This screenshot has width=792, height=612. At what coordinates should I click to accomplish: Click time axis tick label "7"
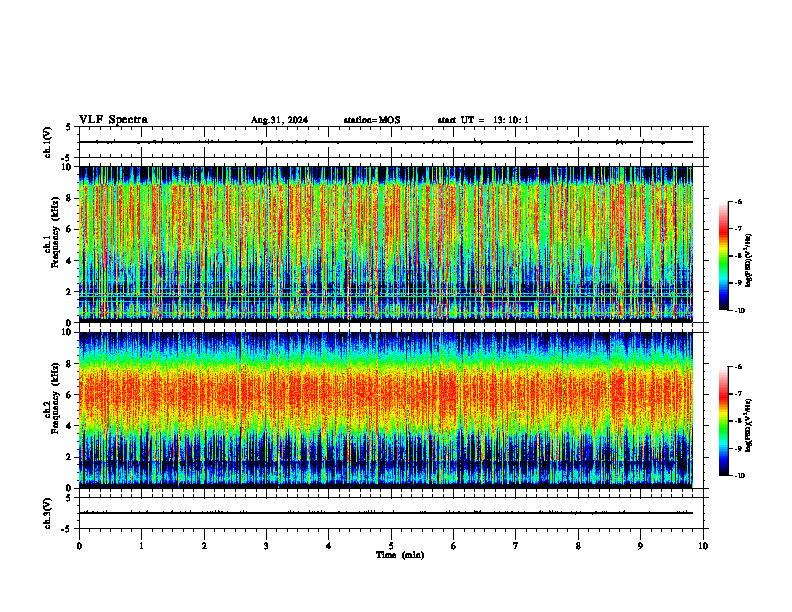point(516,546)
